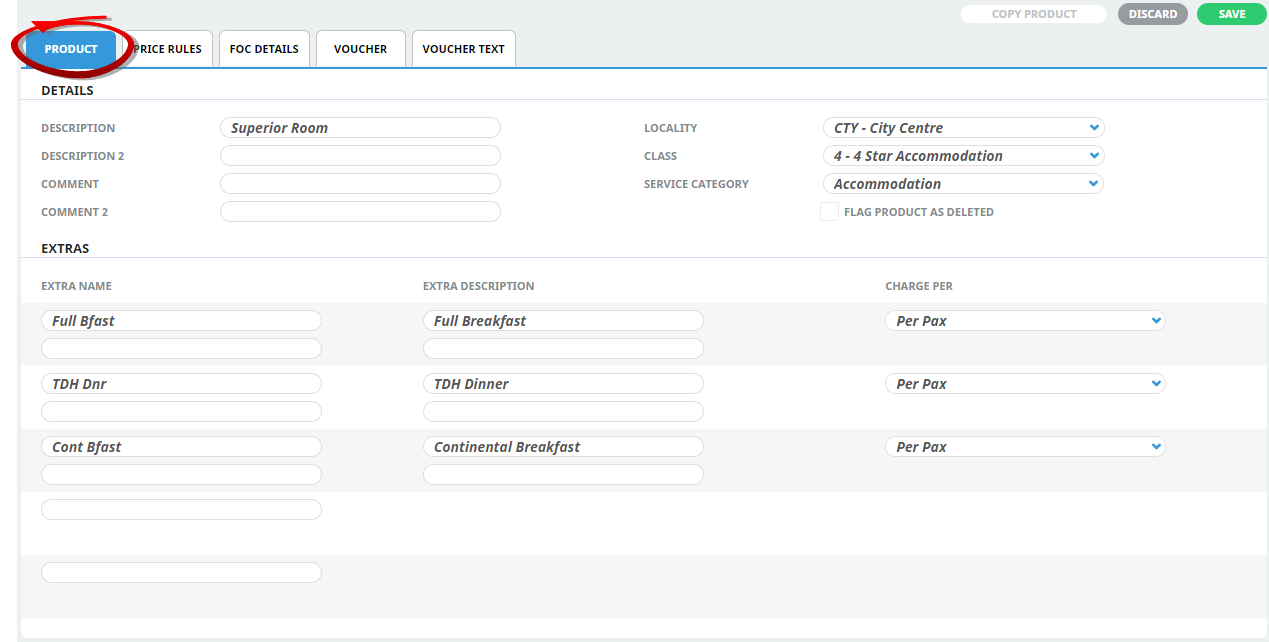
Task: Click the Discard button
Action: click(1152, 14)
